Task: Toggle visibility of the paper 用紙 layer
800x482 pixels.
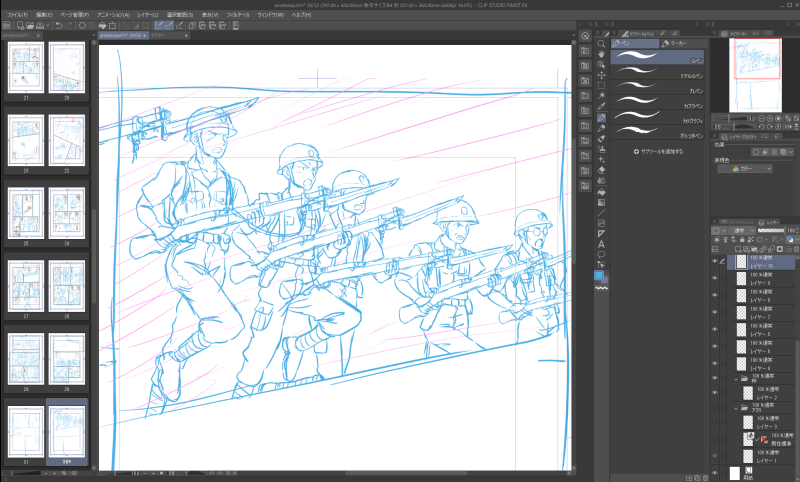Action: pyautogui.click(x=714, y=473)
